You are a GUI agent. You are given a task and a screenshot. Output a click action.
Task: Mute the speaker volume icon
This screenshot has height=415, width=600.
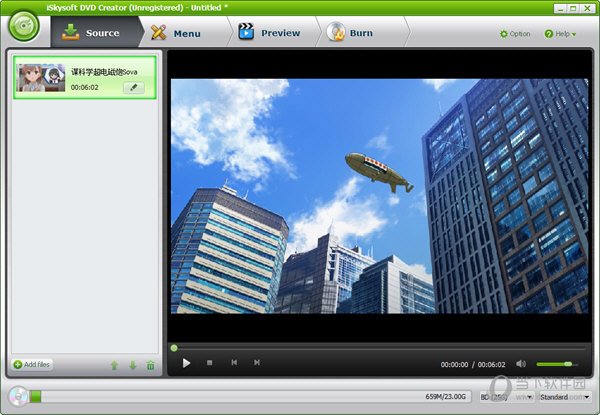[x=521, y=363]
